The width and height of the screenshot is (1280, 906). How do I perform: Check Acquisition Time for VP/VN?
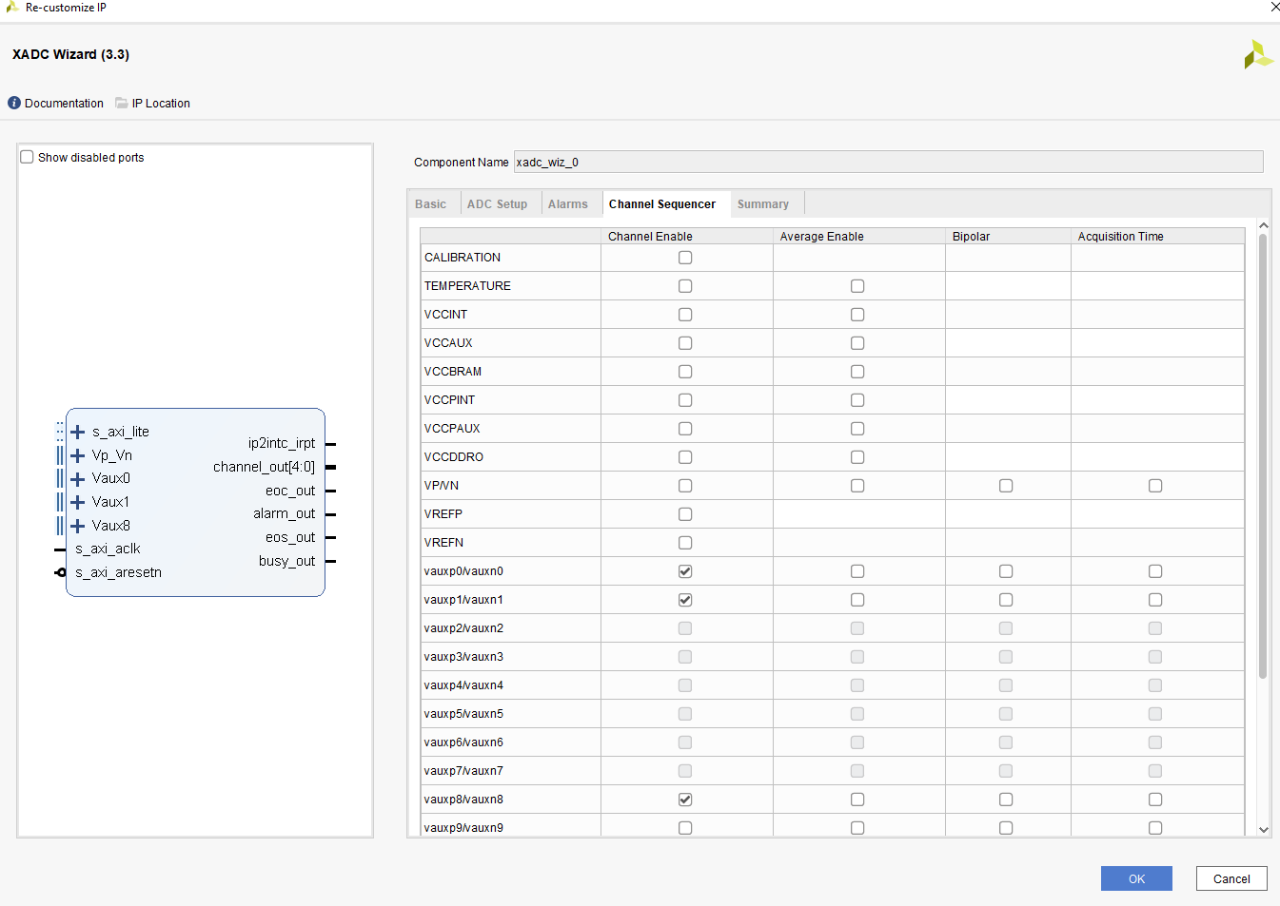point(1155,486)
